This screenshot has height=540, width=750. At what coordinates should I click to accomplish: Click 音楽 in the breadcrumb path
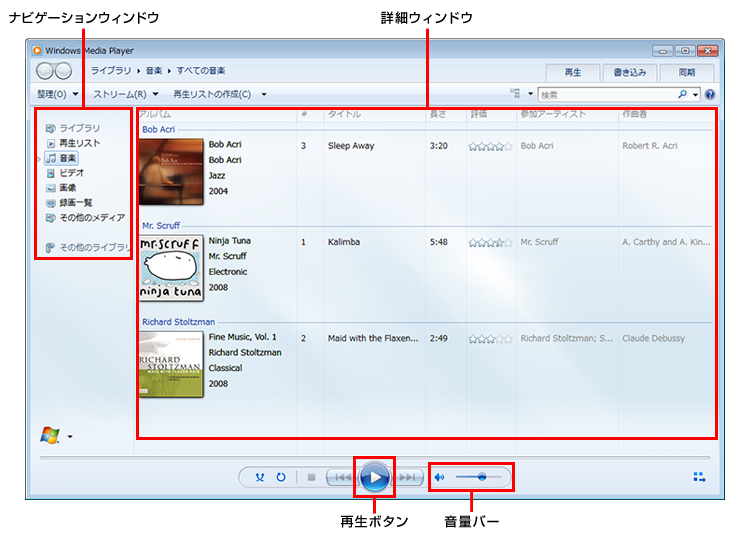[x=154, y=71]
